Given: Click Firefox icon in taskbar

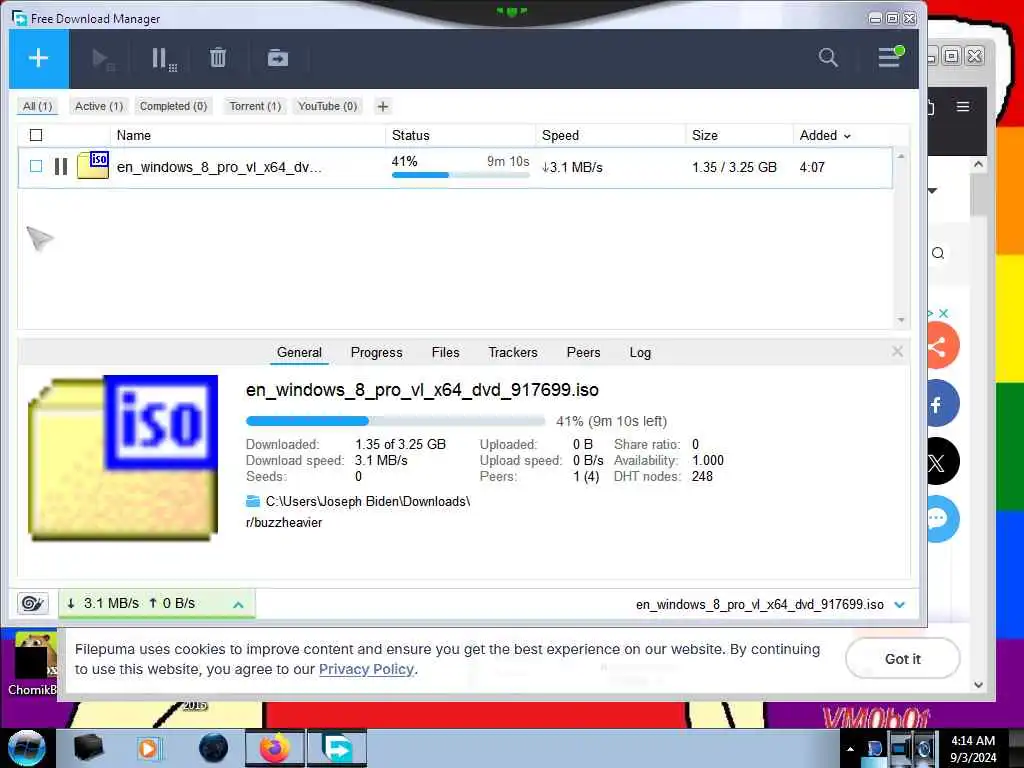Looking at the screenshot, I should (275, 748).
